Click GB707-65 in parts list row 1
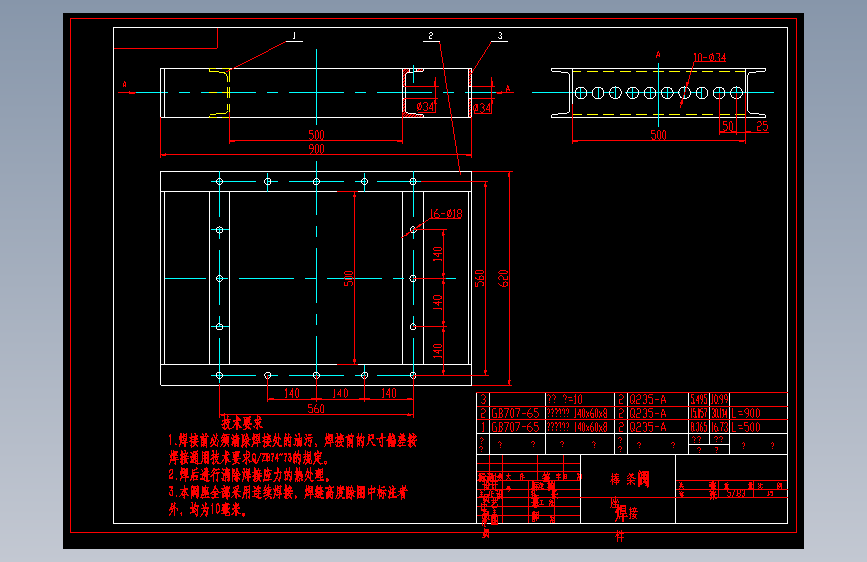This screenshot has width=867, height=562. click(x=515, y=427)
